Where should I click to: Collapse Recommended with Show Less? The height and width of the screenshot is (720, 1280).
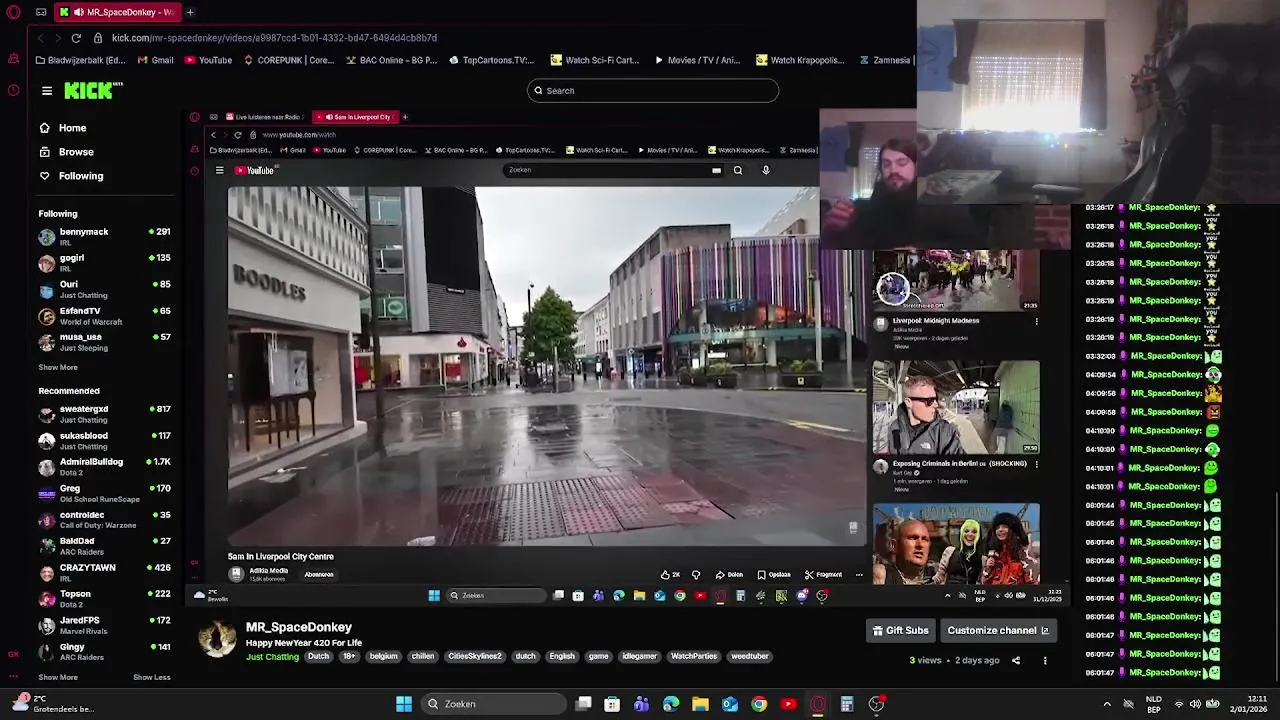[x=152, y=677]
